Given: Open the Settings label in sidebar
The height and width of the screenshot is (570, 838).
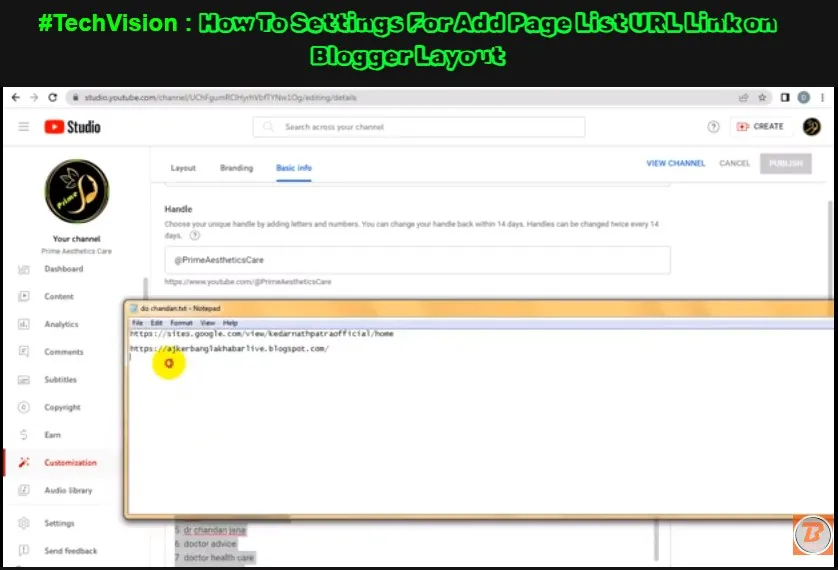Looking at the screenshot, I should (59, 523).
